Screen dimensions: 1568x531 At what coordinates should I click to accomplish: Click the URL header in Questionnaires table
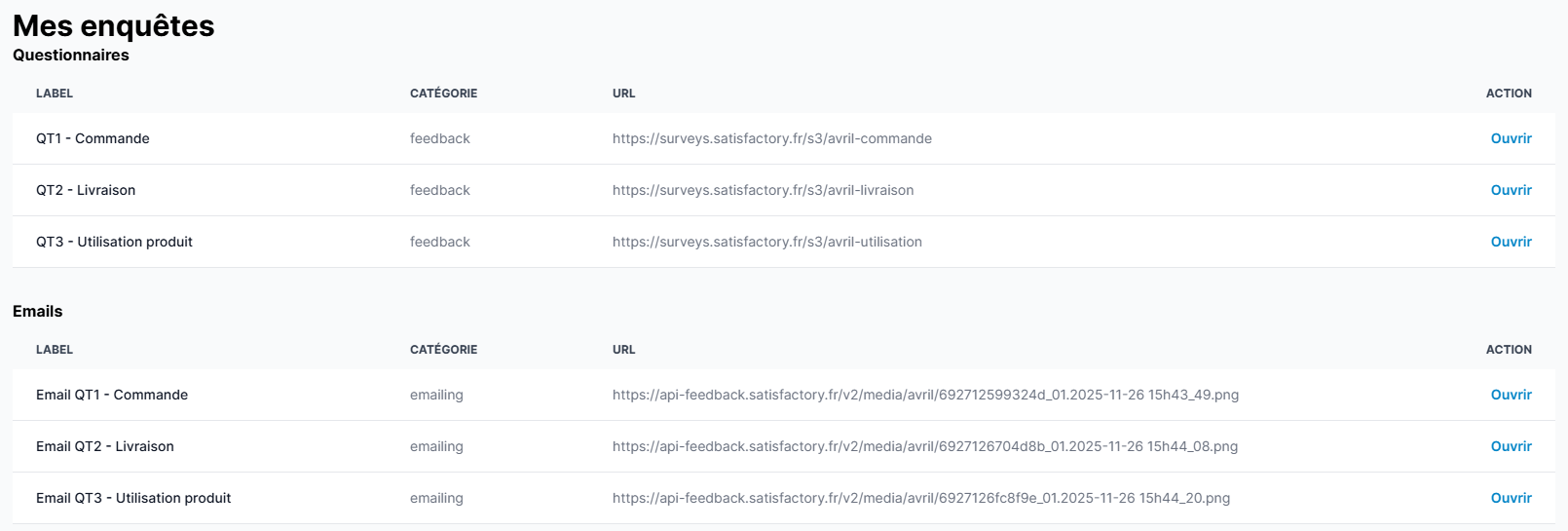point(623,94)
